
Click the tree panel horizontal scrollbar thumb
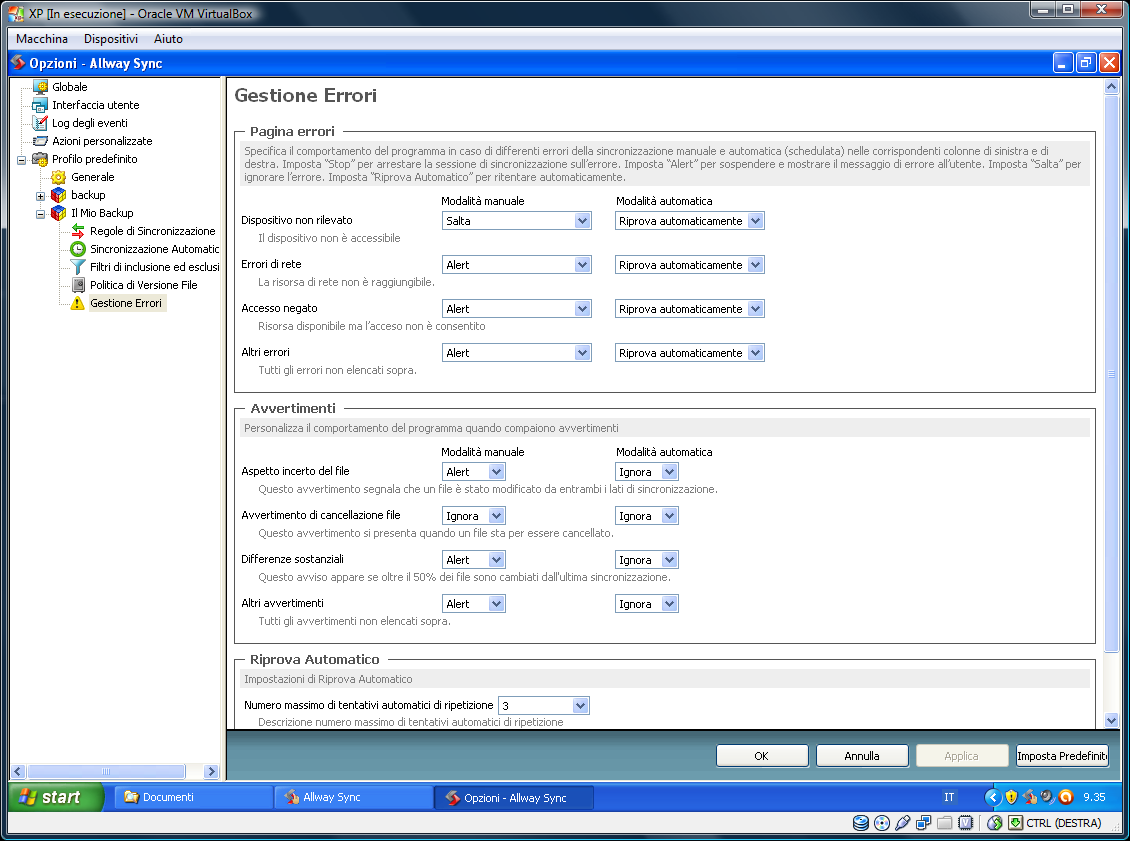(x=106, y=771)
